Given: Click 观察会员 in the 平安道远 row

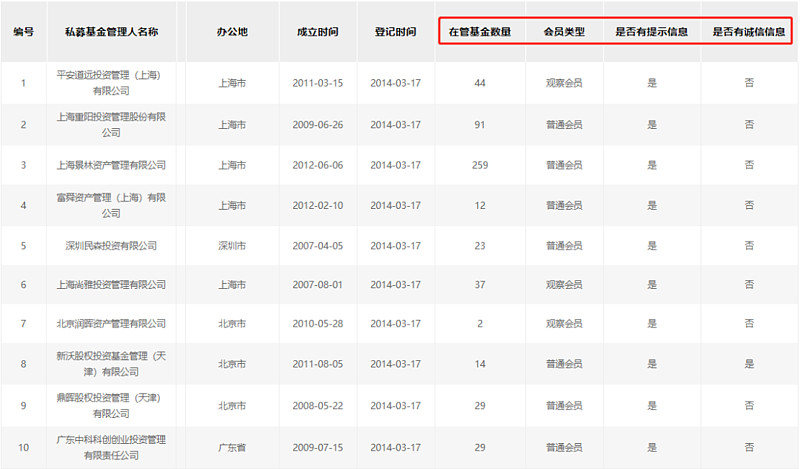Looking at the screenshot, I should point(564,83).
